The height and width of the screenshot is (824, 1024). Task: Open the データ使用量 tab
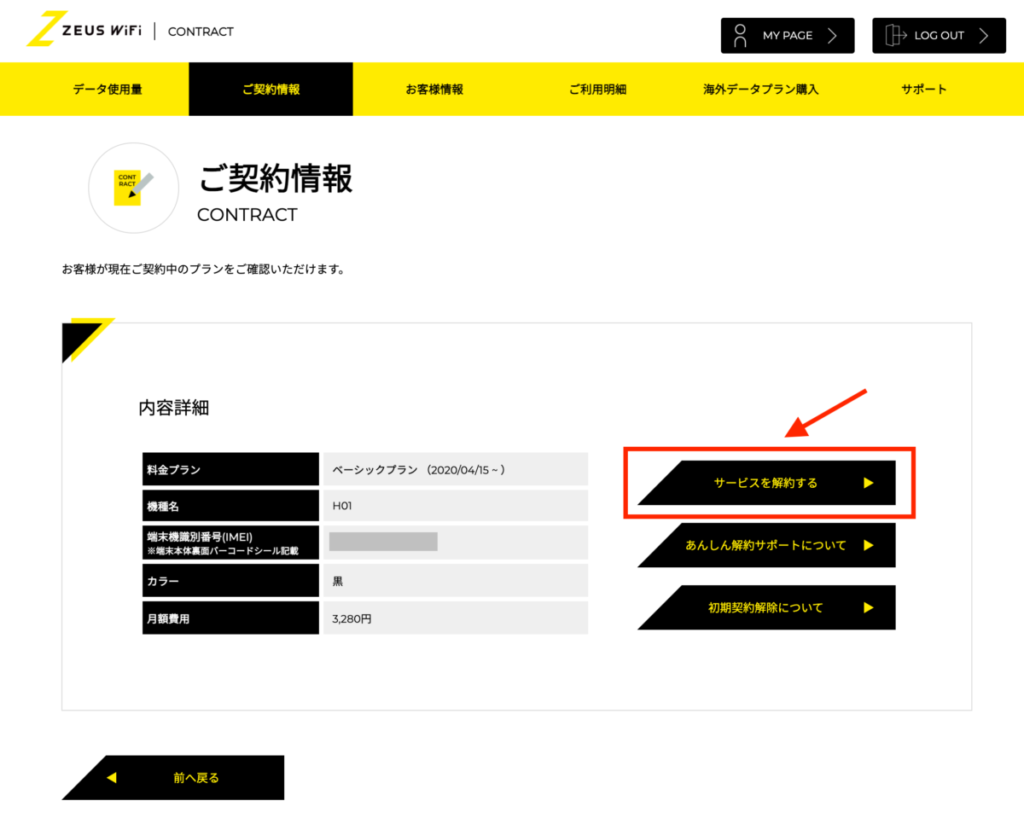[x=107, y=89]
